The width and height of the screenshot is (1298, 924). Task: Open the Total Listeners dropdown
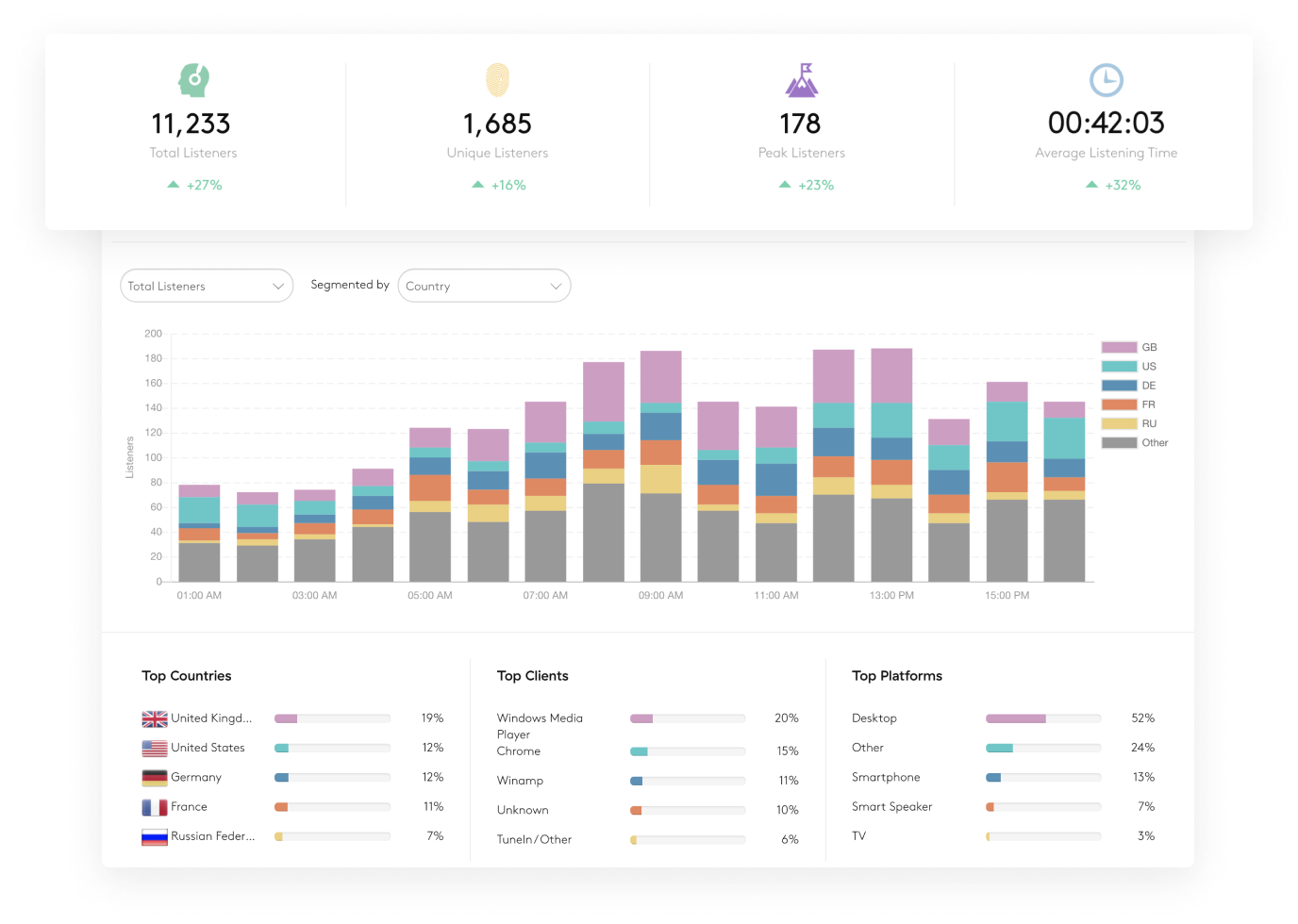(206, 286)
